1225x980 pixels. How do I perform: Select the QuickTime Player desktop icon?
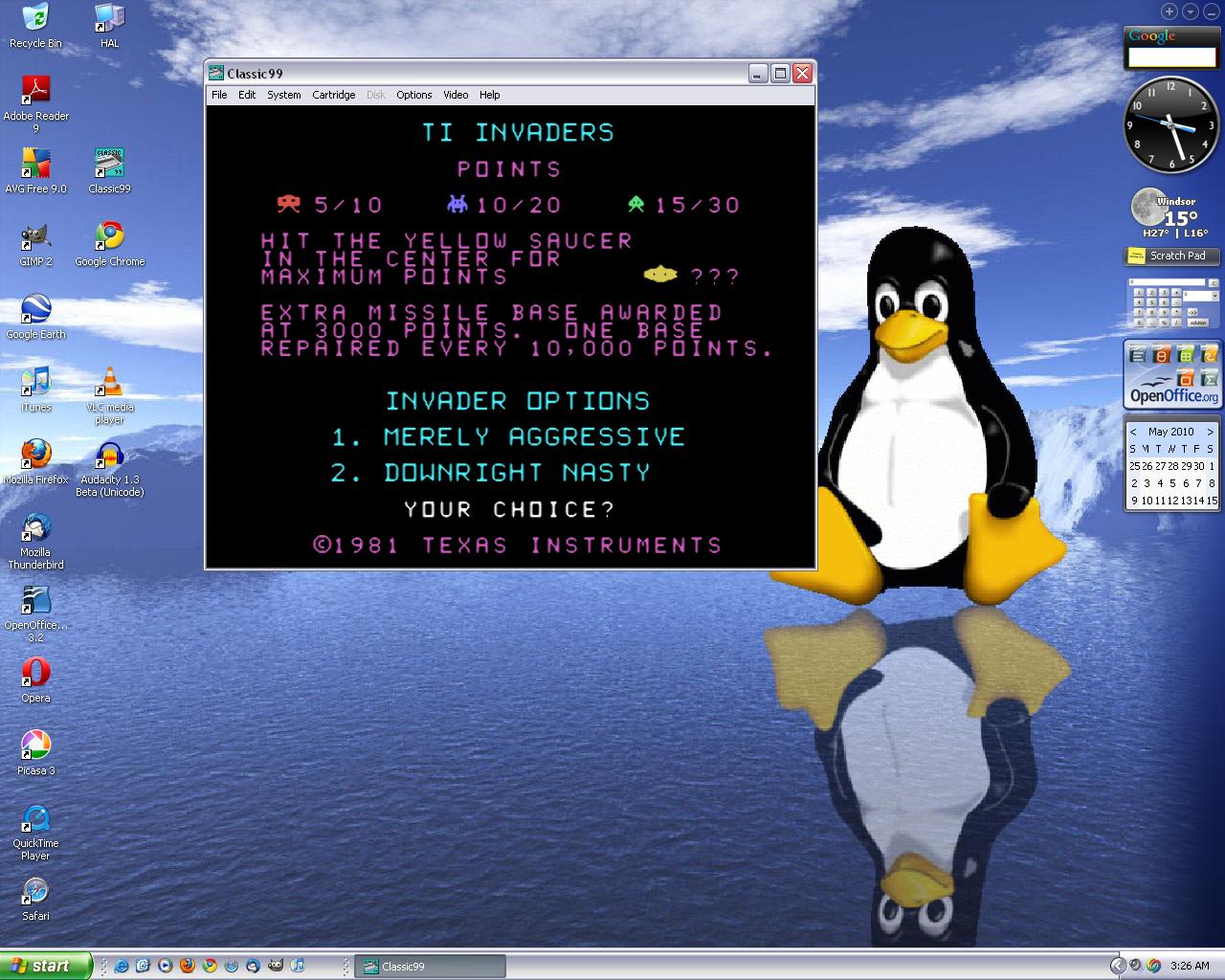tap(35, 832)
